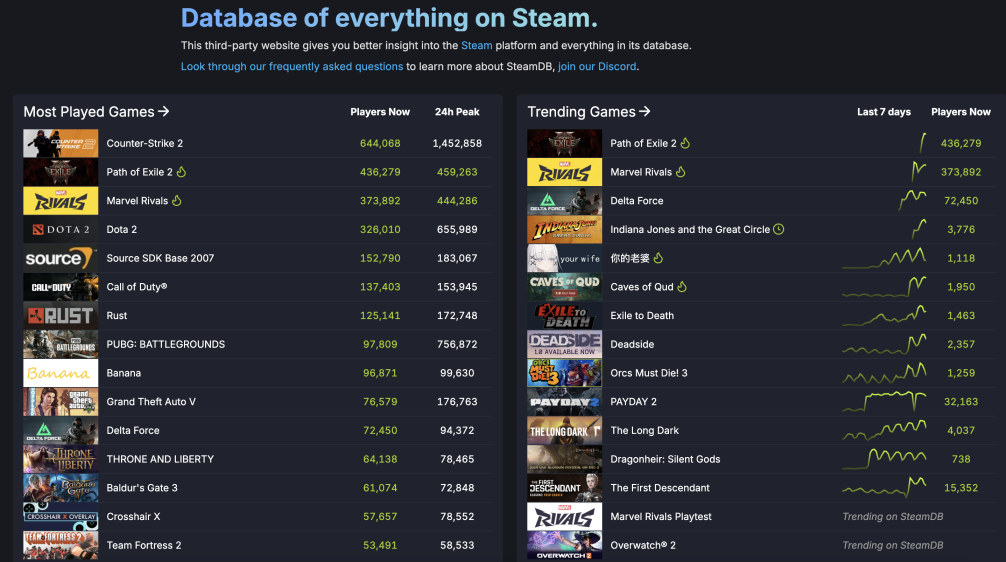This screenshot has height=562, width=1006.
Task: Open the frequently asked questions link
Action: (292, 66)
